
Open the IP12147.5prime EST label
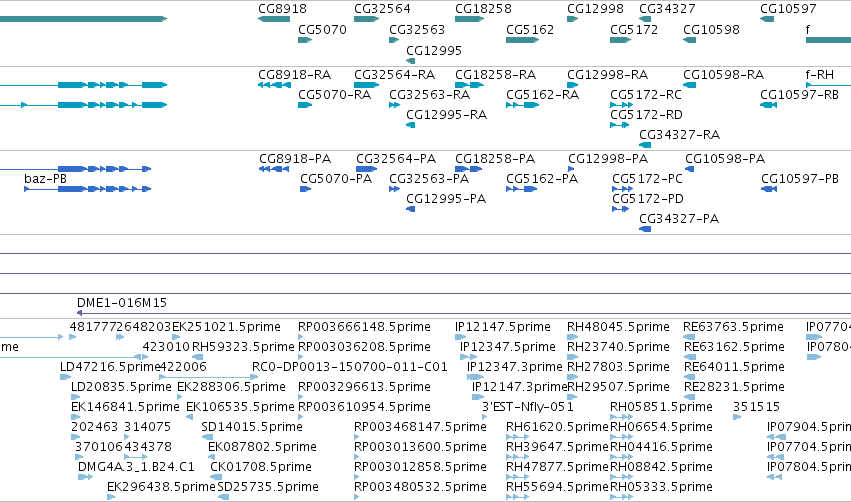click(x=503, y=327)
